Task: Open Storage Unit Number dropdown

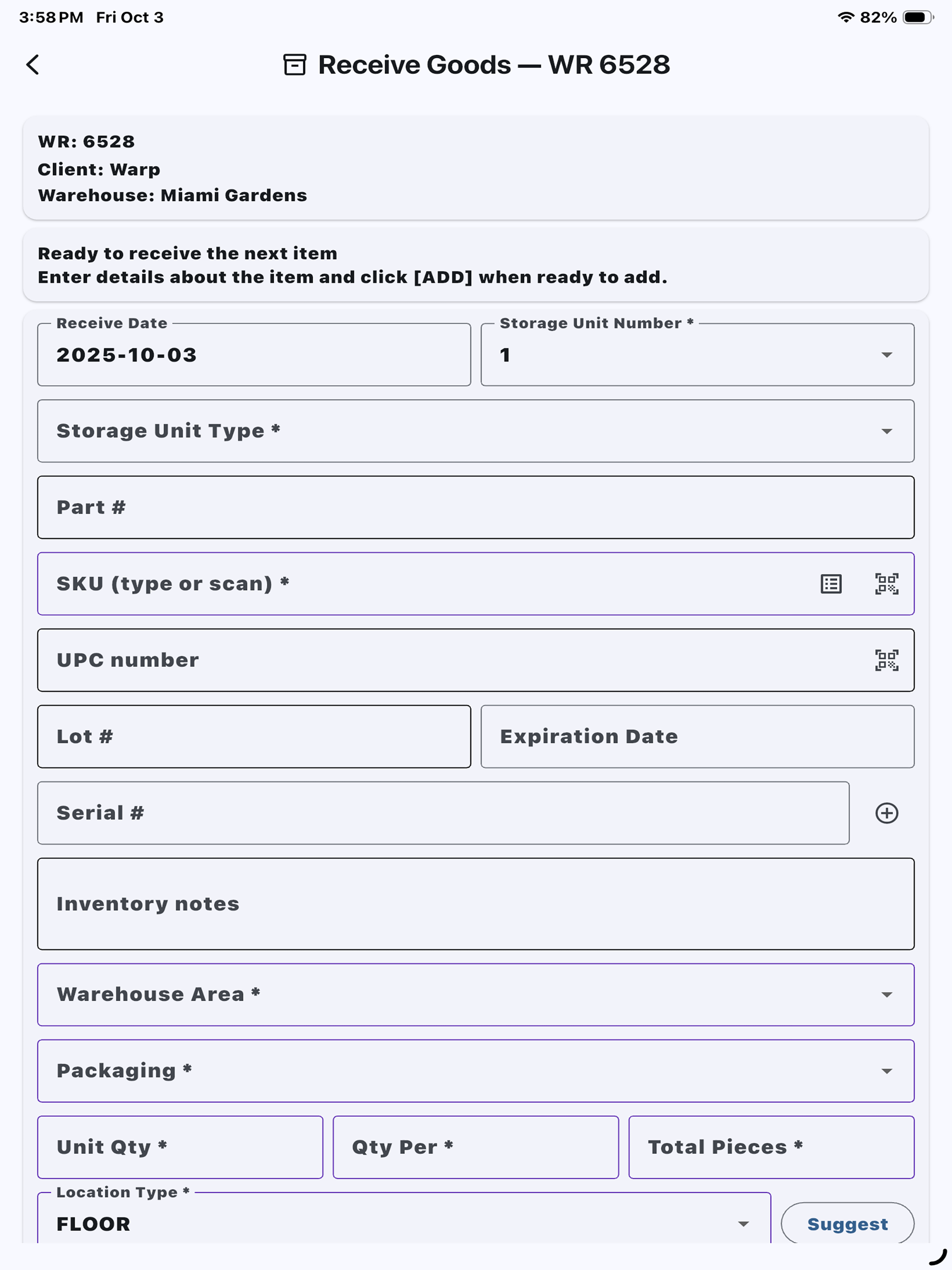Action: click(697, 355)
